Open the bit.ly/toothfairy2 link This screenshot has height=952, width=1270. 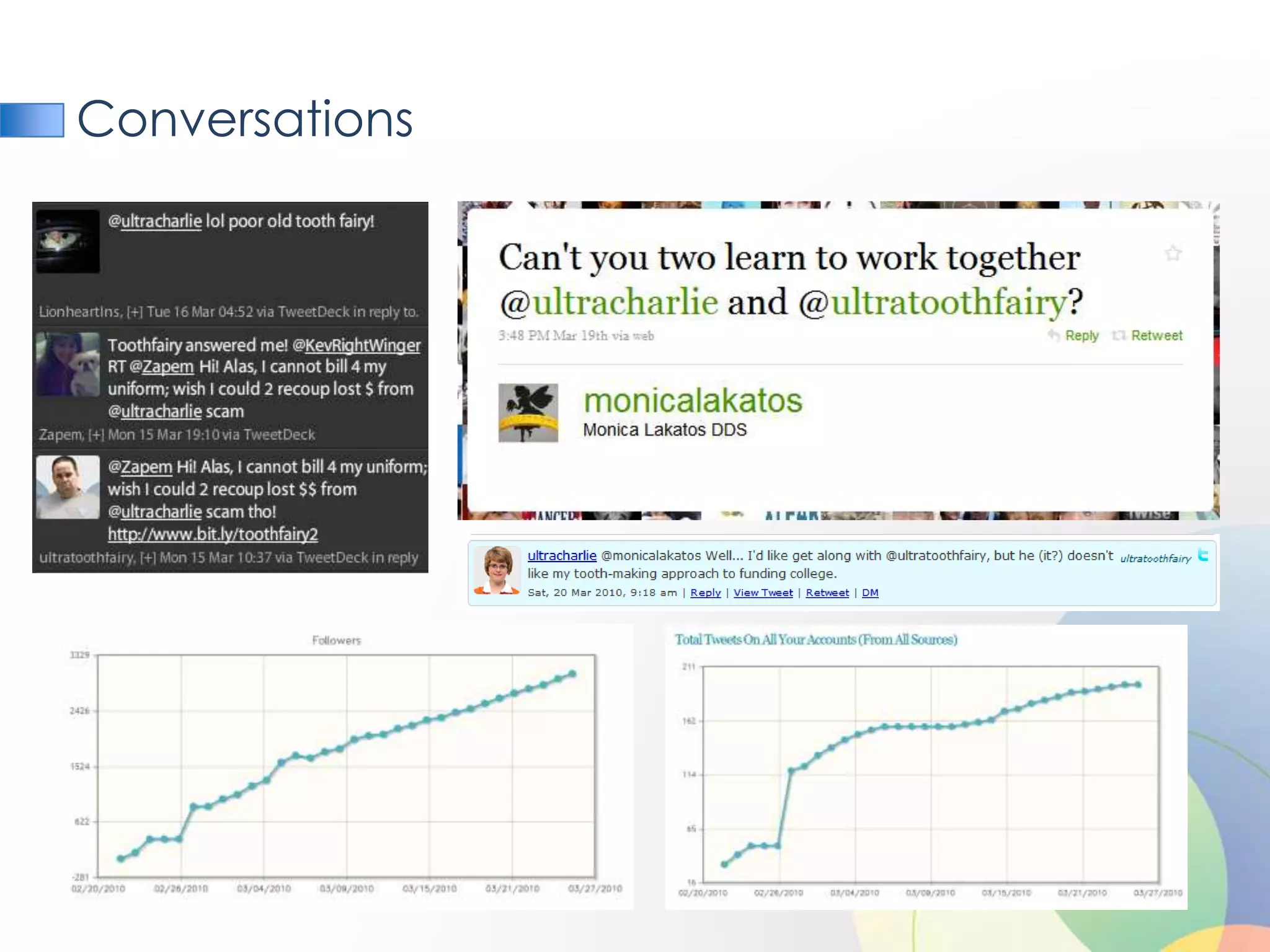click(213, 534)
